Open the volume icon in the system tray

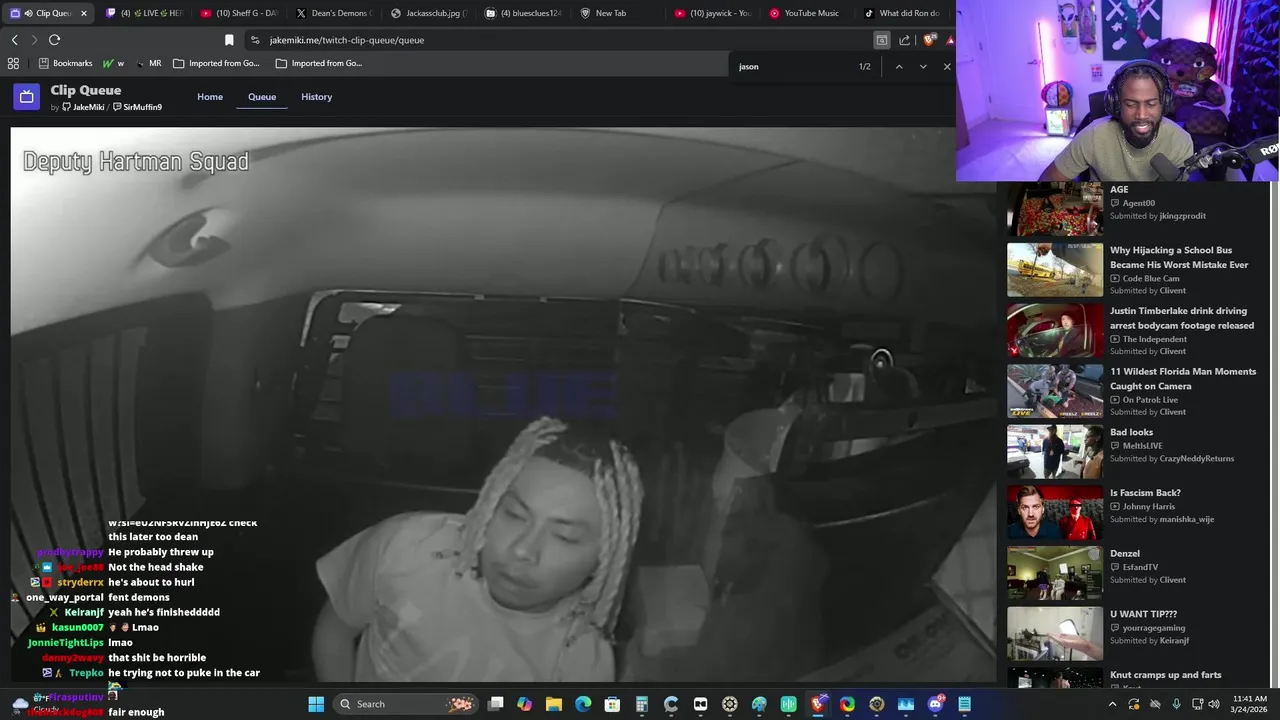pyautogui.click(x=1214, y=704)
